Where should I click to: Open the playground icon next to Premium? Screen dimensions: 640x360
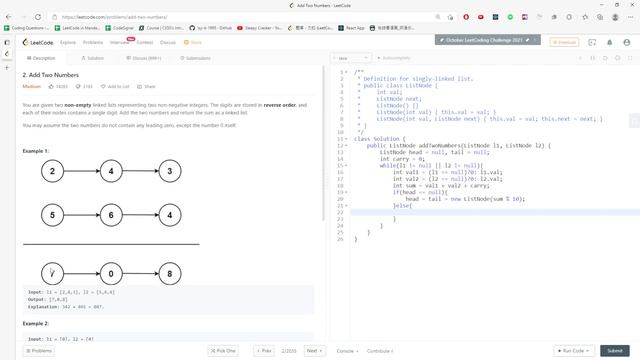click(592, 42)
